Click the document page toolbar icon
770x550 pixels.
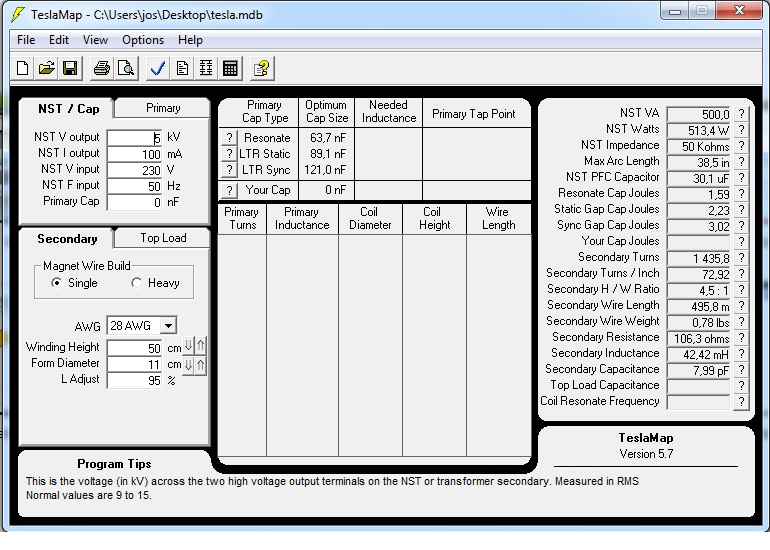182,68
